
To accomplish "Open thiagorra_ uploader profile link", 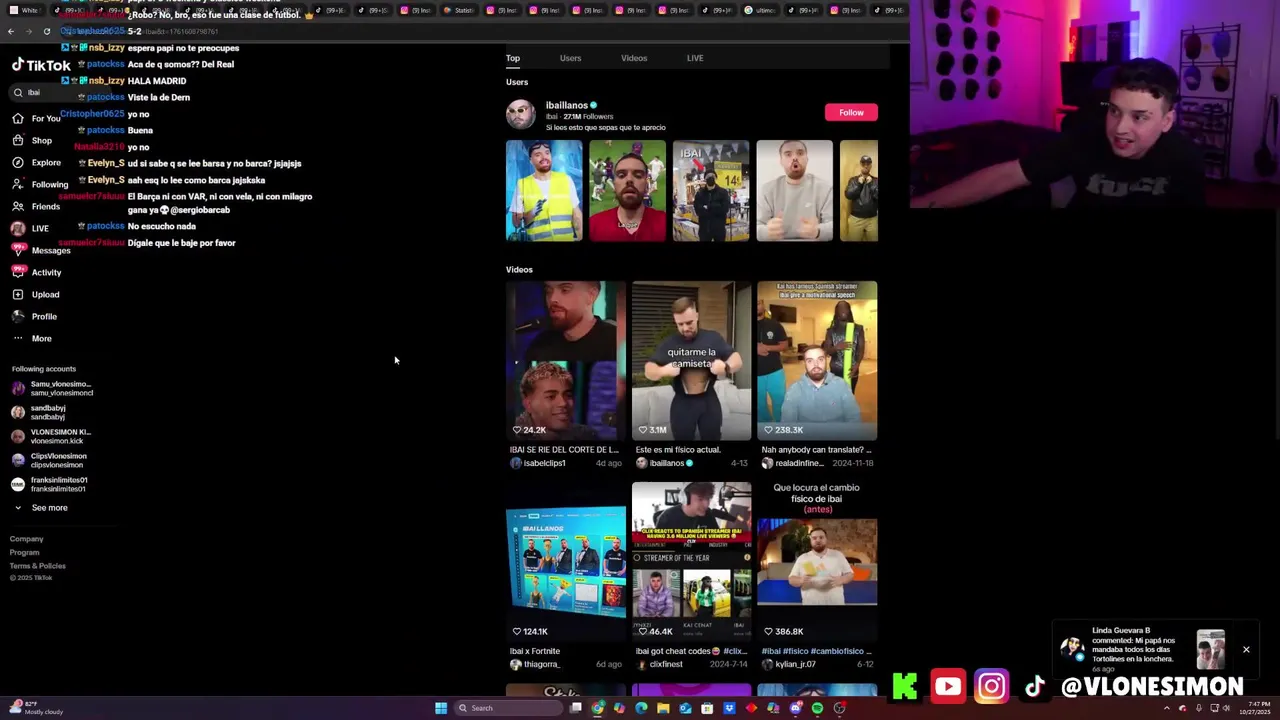I will [x=535, y=664].
